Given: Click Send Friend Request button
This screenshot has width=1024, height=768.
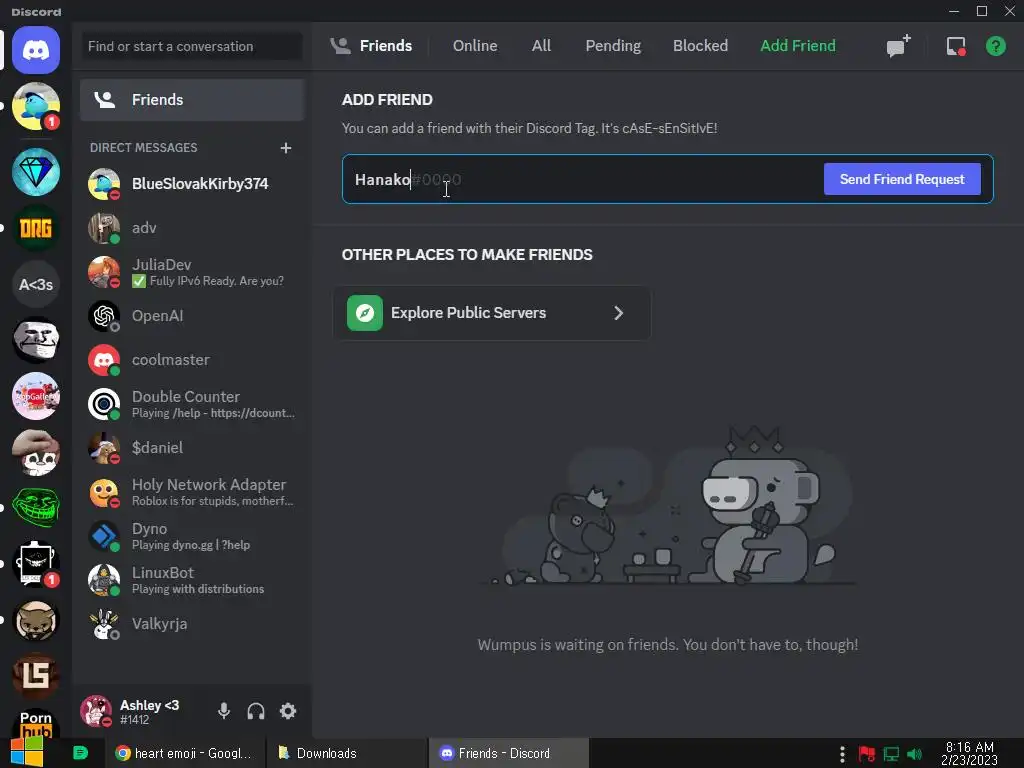Looking at the screenshot, I should pyautogui.click(x=902, y=179).
